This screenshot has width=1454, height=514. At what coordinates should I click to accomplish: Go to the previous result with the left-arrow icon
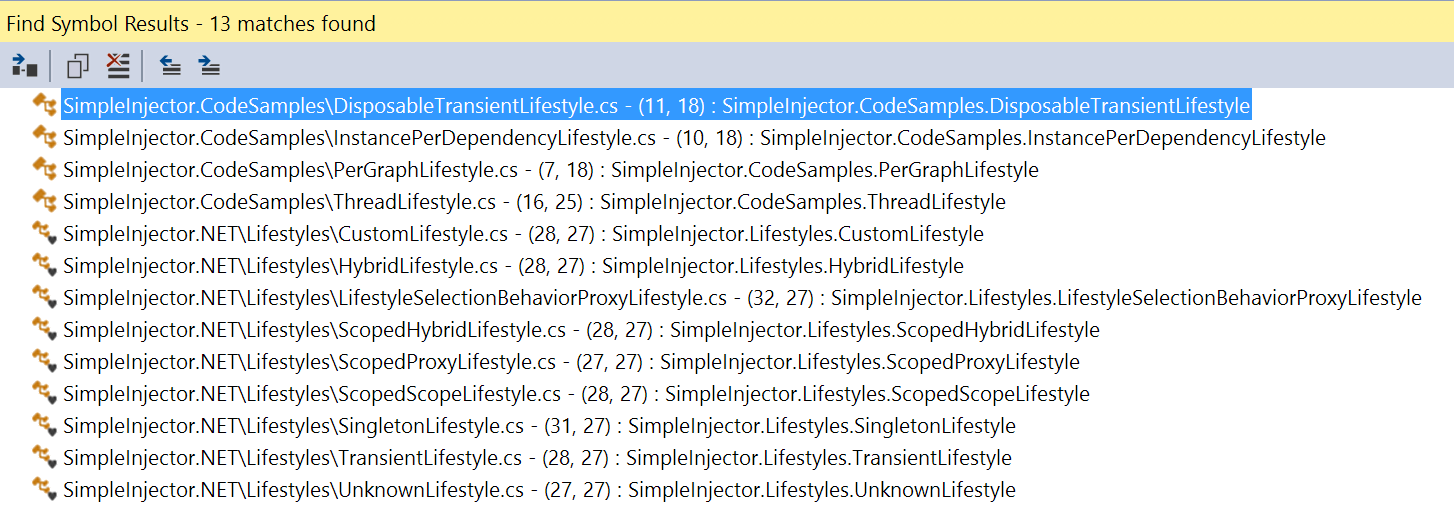[171, 67]
